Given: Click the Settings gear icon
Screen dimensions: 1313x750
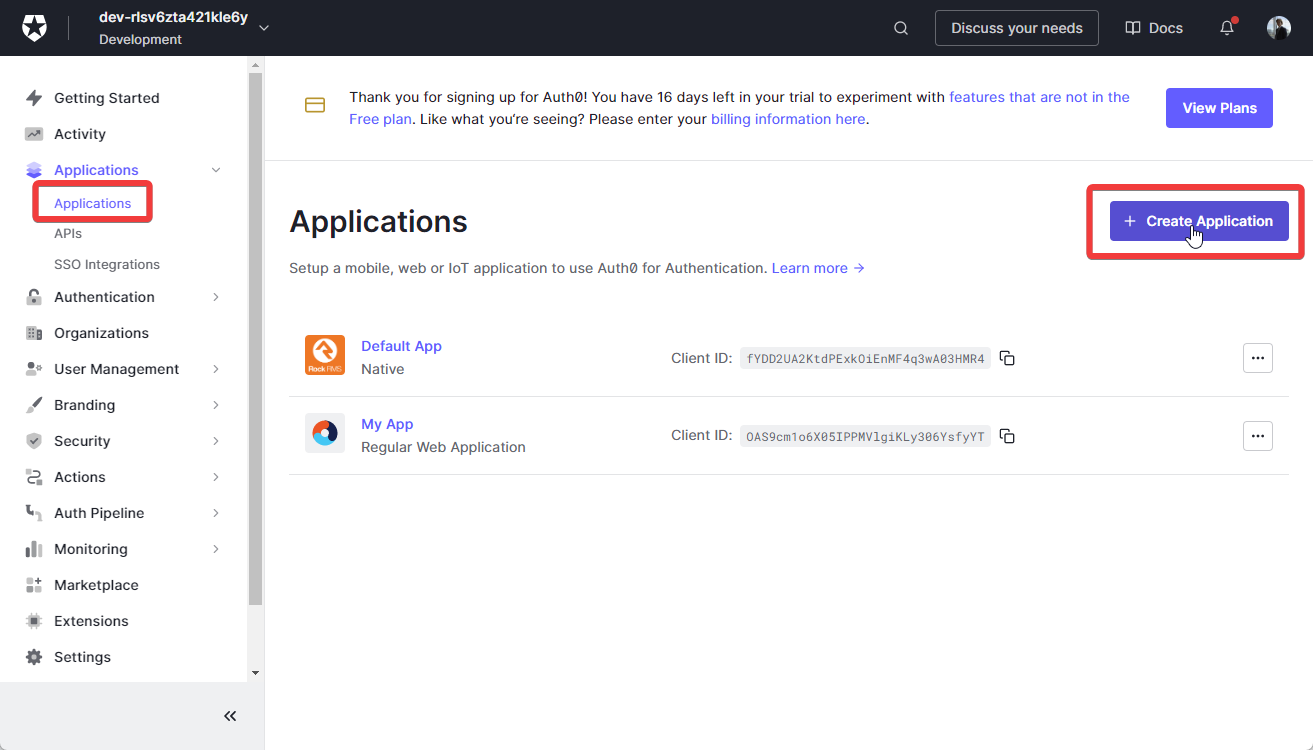Looking at the screenshot, I should point(34,657).
